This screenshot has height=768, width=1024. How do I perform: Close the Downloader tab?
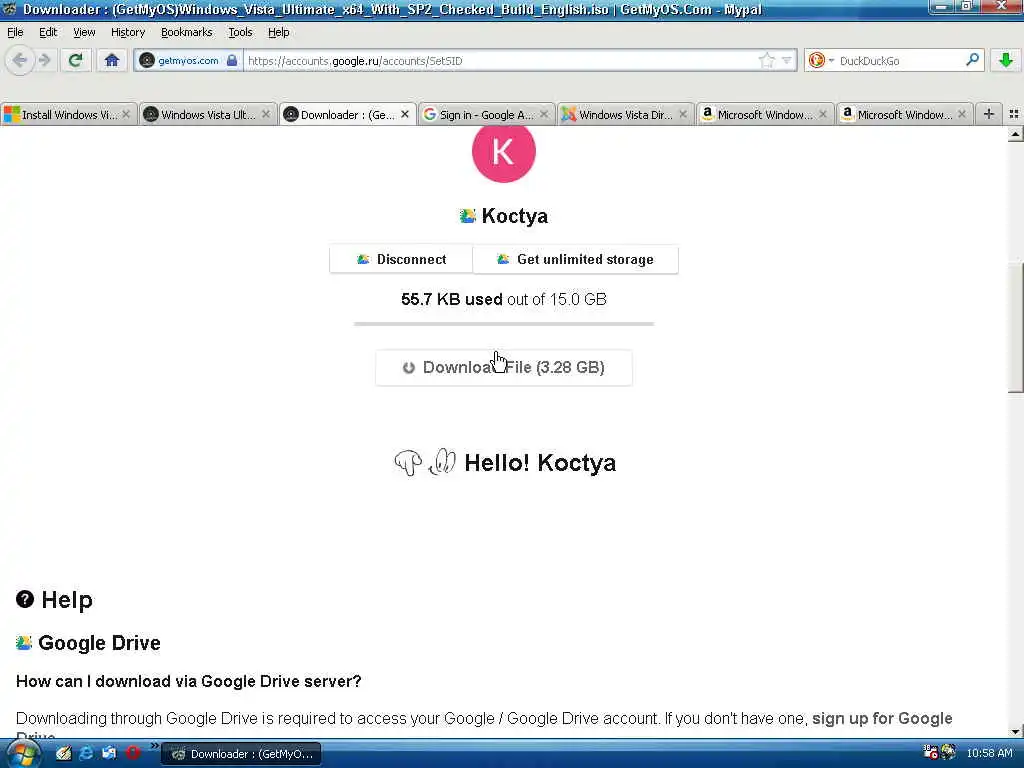coord(405,114)
